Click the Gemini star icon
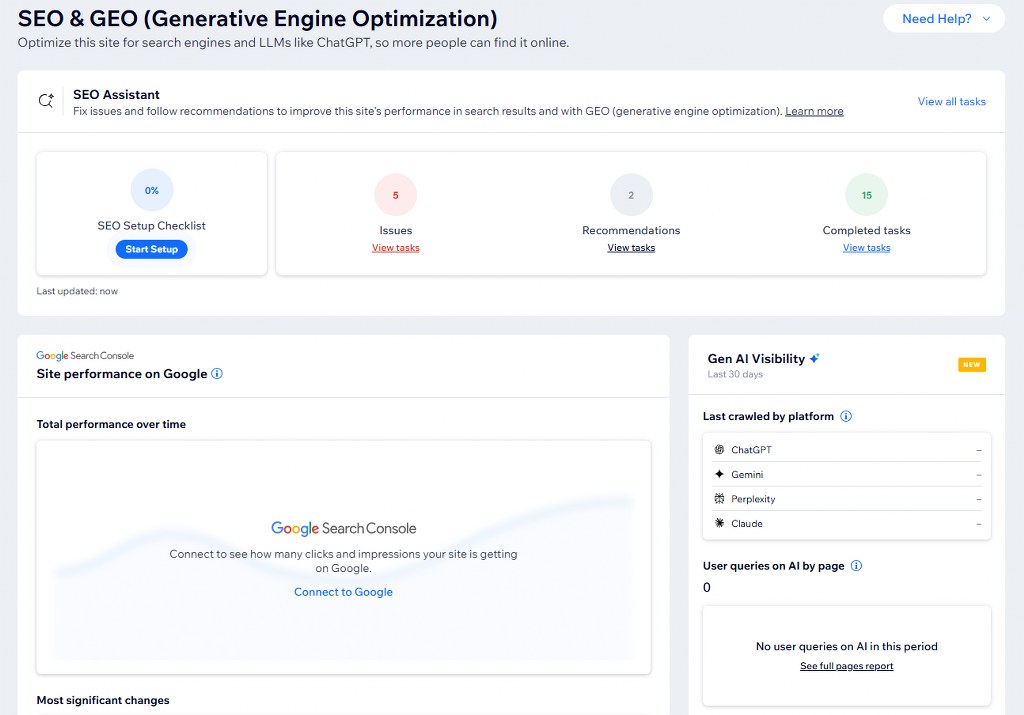The width and height of the screenshot is (1024, 715). (x=719, y=474)
